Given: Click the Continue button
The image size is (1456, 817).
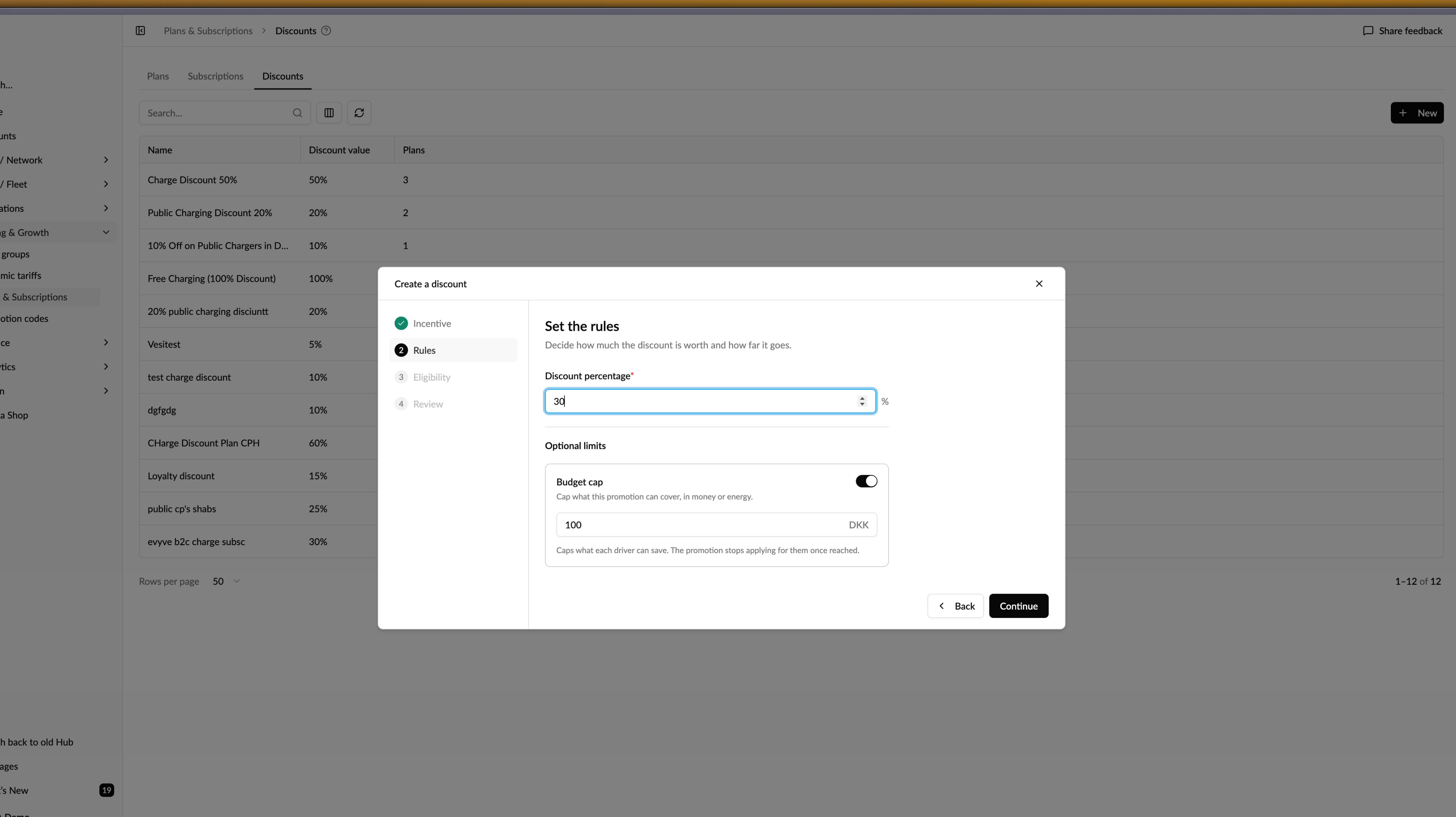Looking at the screenshot, I should (1018, 606).
